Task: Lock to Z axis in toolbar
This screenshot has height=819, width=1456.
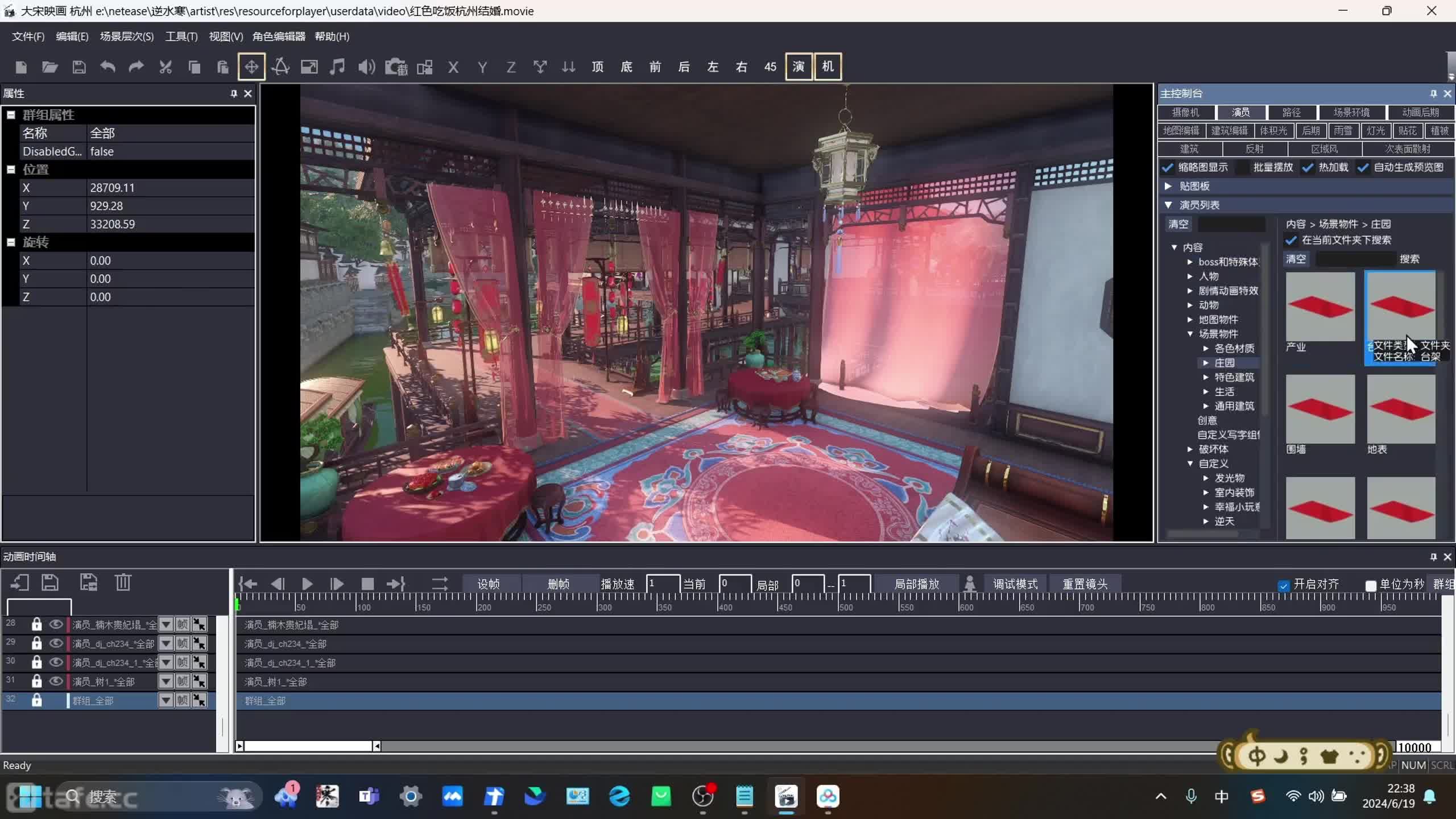Action: pos(511,67)
